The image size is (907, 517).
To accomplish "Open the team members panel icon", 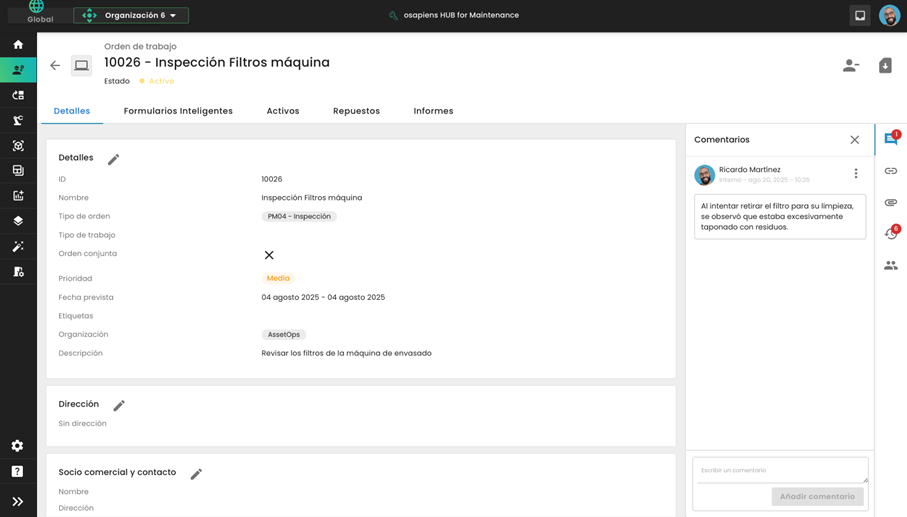I will pos(890,265).
